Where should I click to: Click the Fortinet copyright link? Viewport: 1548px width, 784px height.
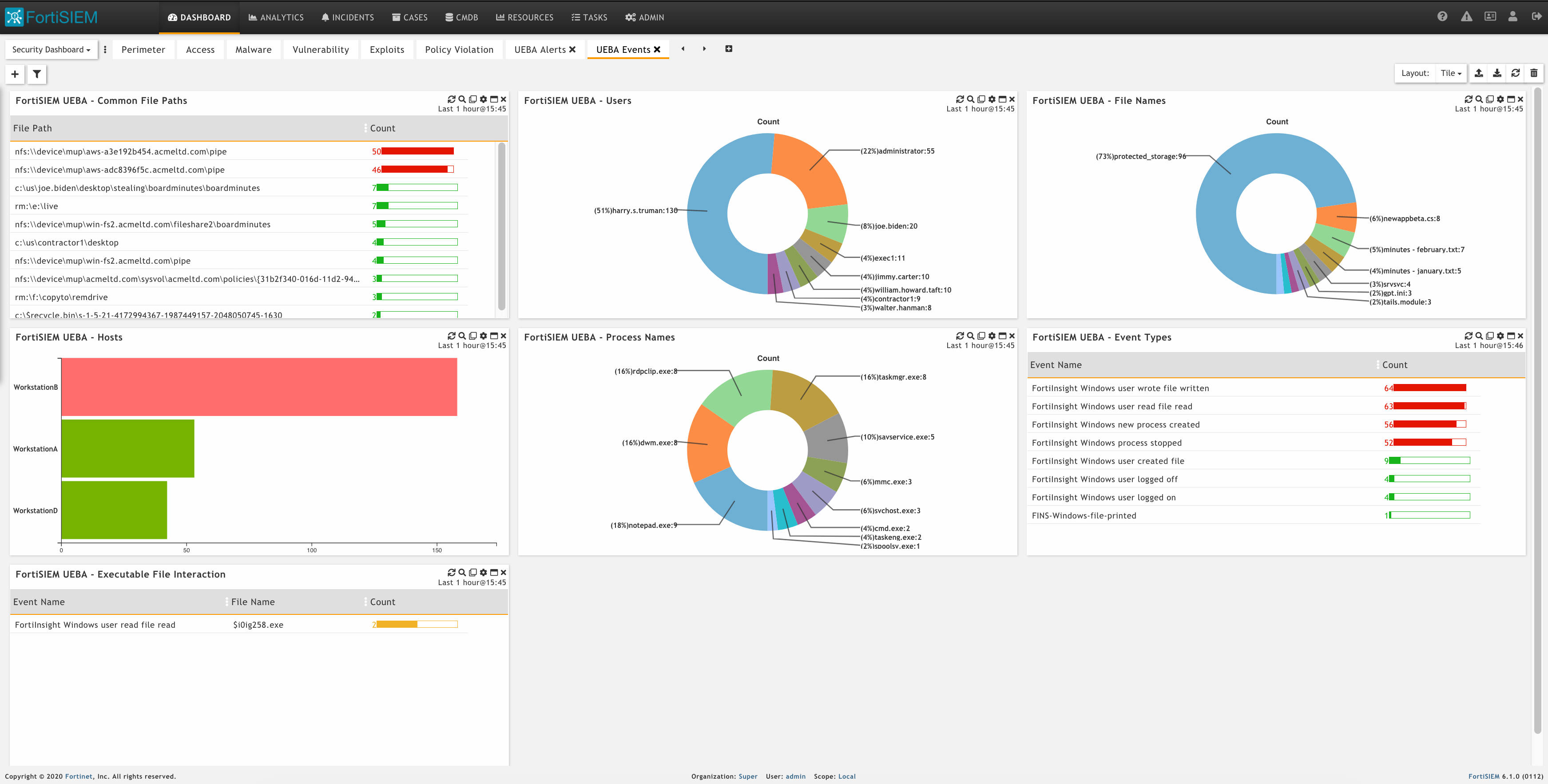click(x=79, y=776)
